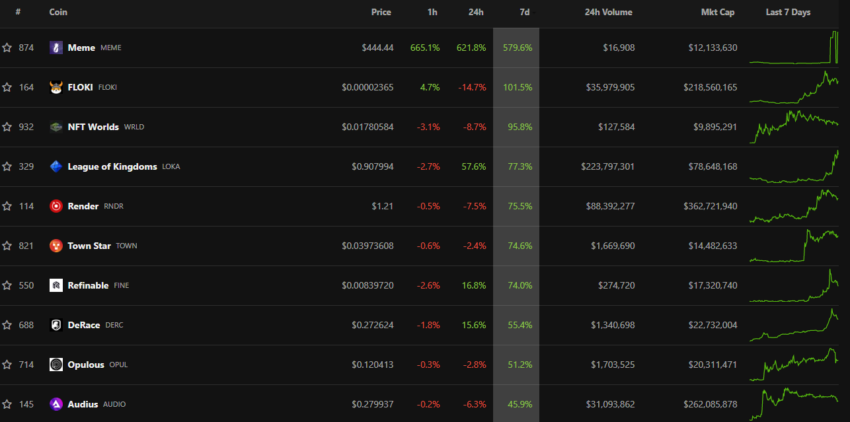Click Town Star volume $1,669,690

[x=613, y=246]
